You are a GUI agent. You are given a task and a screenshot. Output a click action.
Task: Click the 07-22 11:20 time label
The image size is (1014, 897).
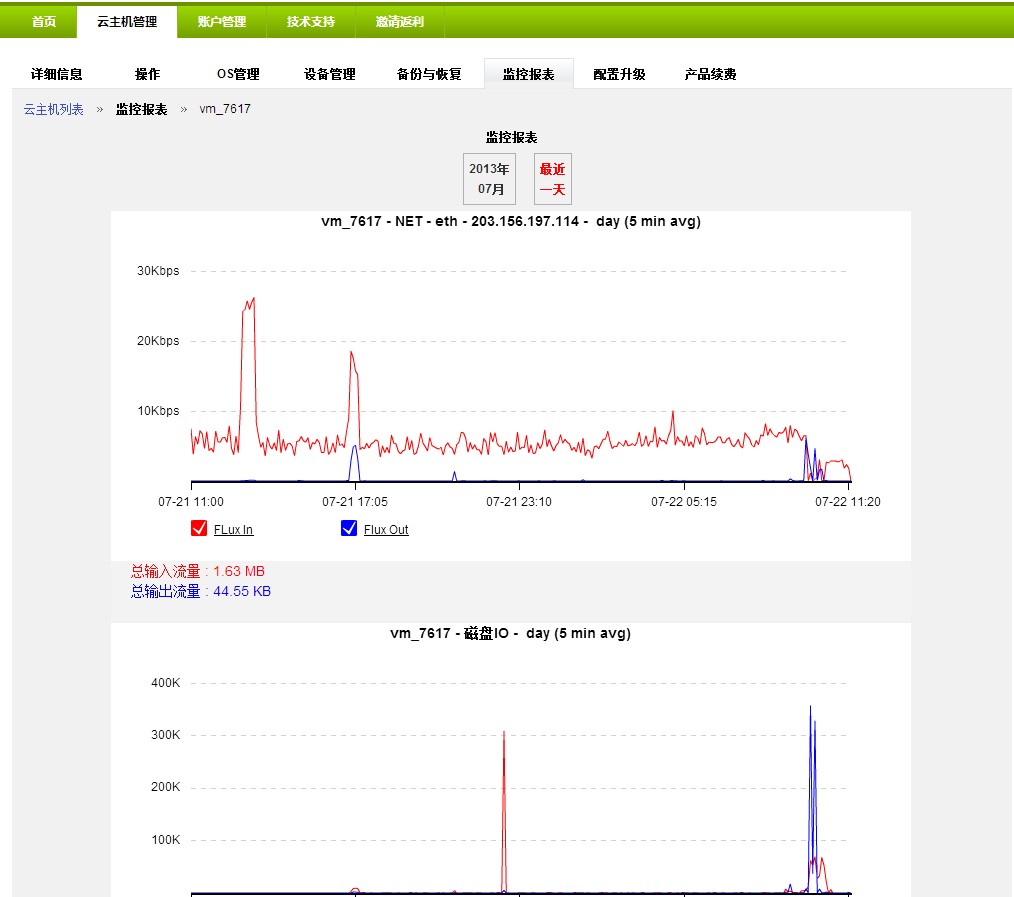(x=848, y=502)
